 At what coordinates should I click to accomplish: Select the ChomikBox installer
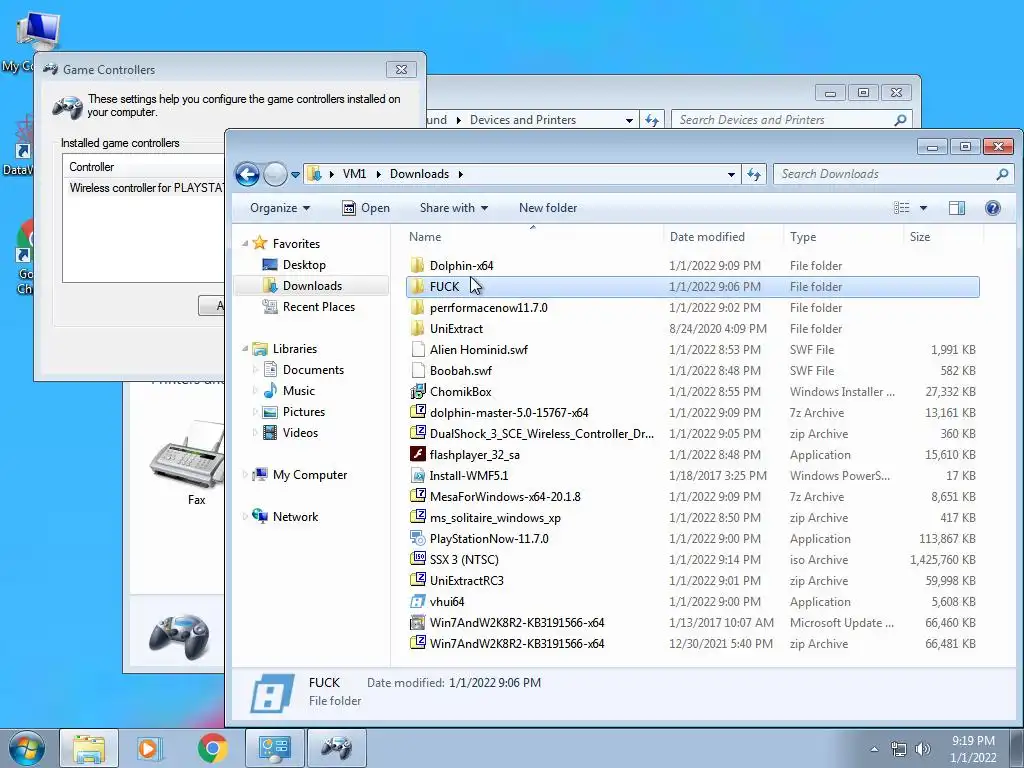coord(692,392)
